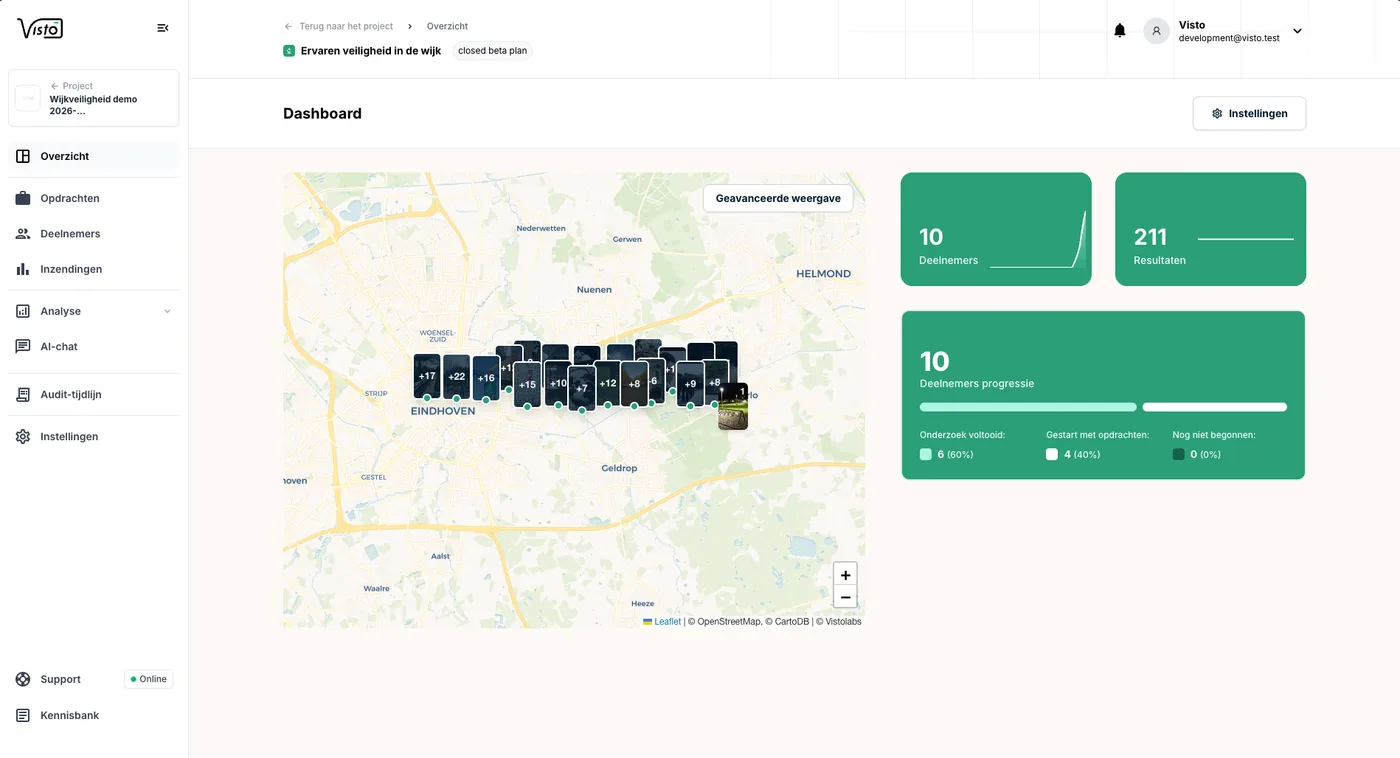Click the Dashboard heading

(x=322, y=114)
